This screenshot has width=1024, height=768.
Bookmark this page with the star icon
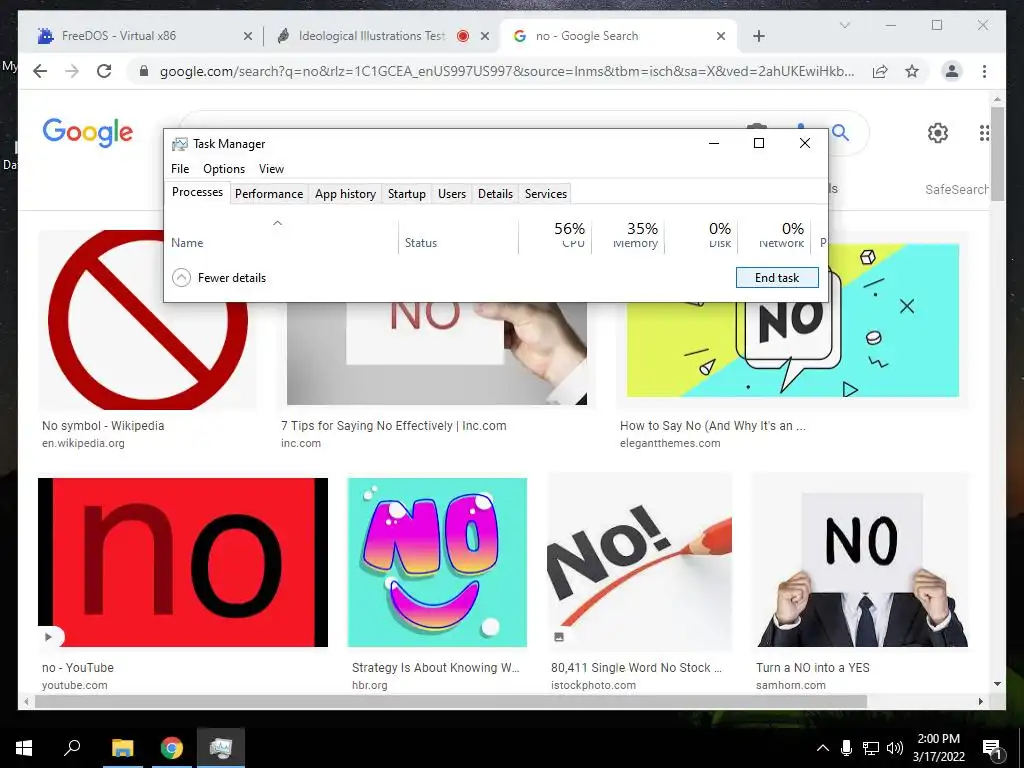(x=912, y=71)
